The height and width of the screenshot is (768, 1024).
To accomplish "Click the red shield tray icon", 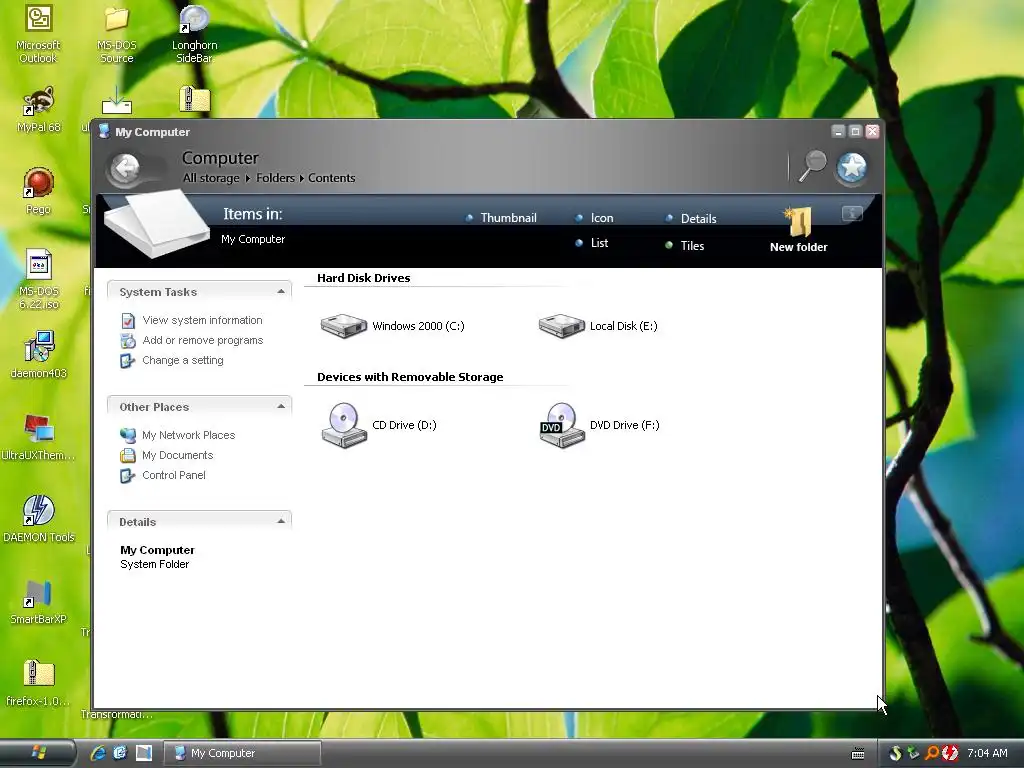I will pyautogui.click(x=950, y=753).
